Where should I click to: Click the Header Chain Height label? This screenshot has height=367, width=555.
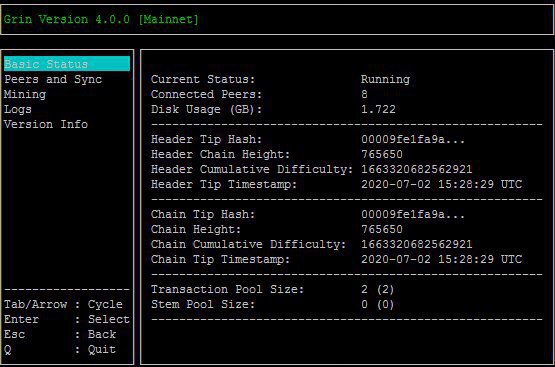tap(221, 154)
